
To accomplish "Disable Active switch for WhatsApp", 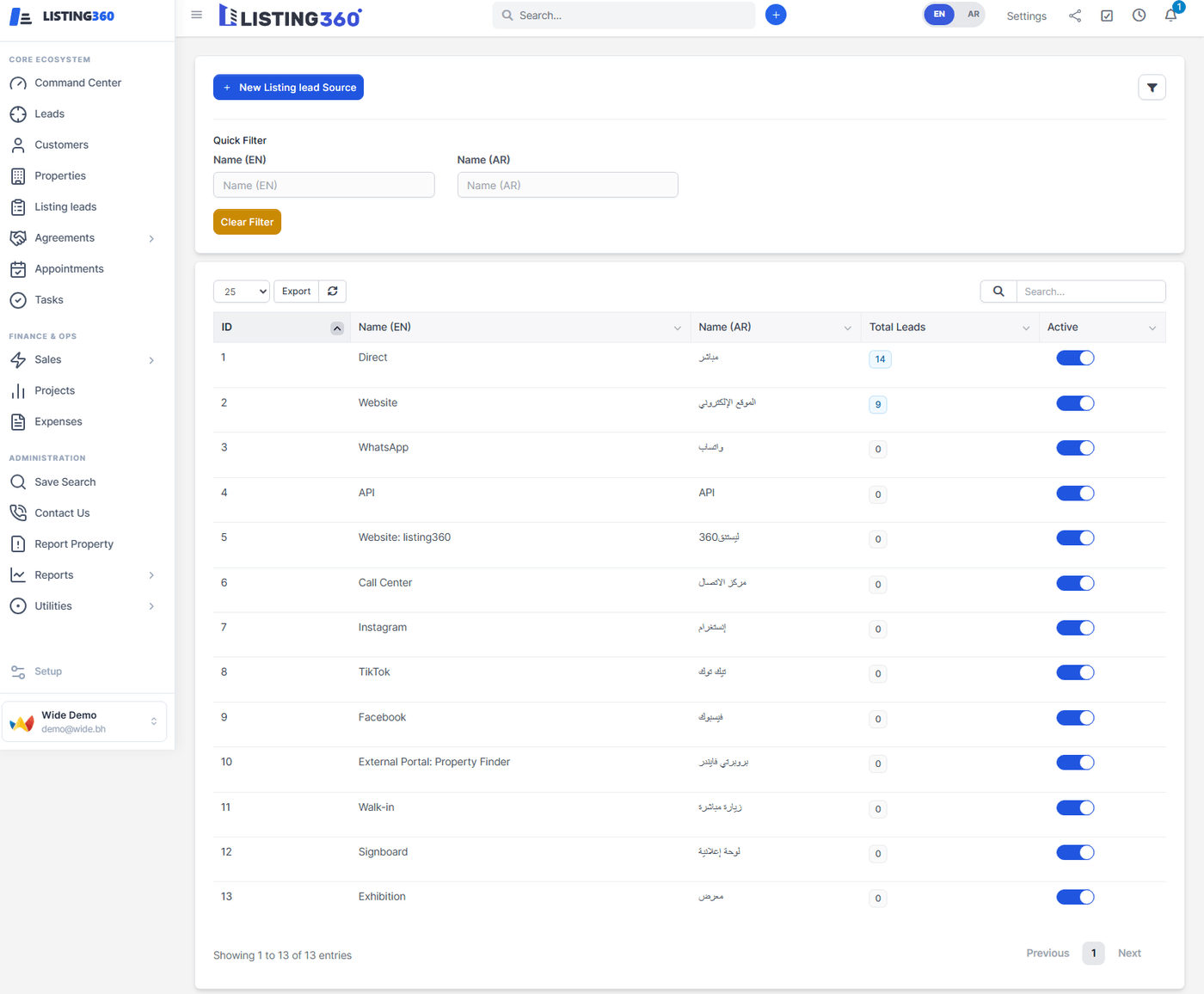I will click(x=1075, y=448).
